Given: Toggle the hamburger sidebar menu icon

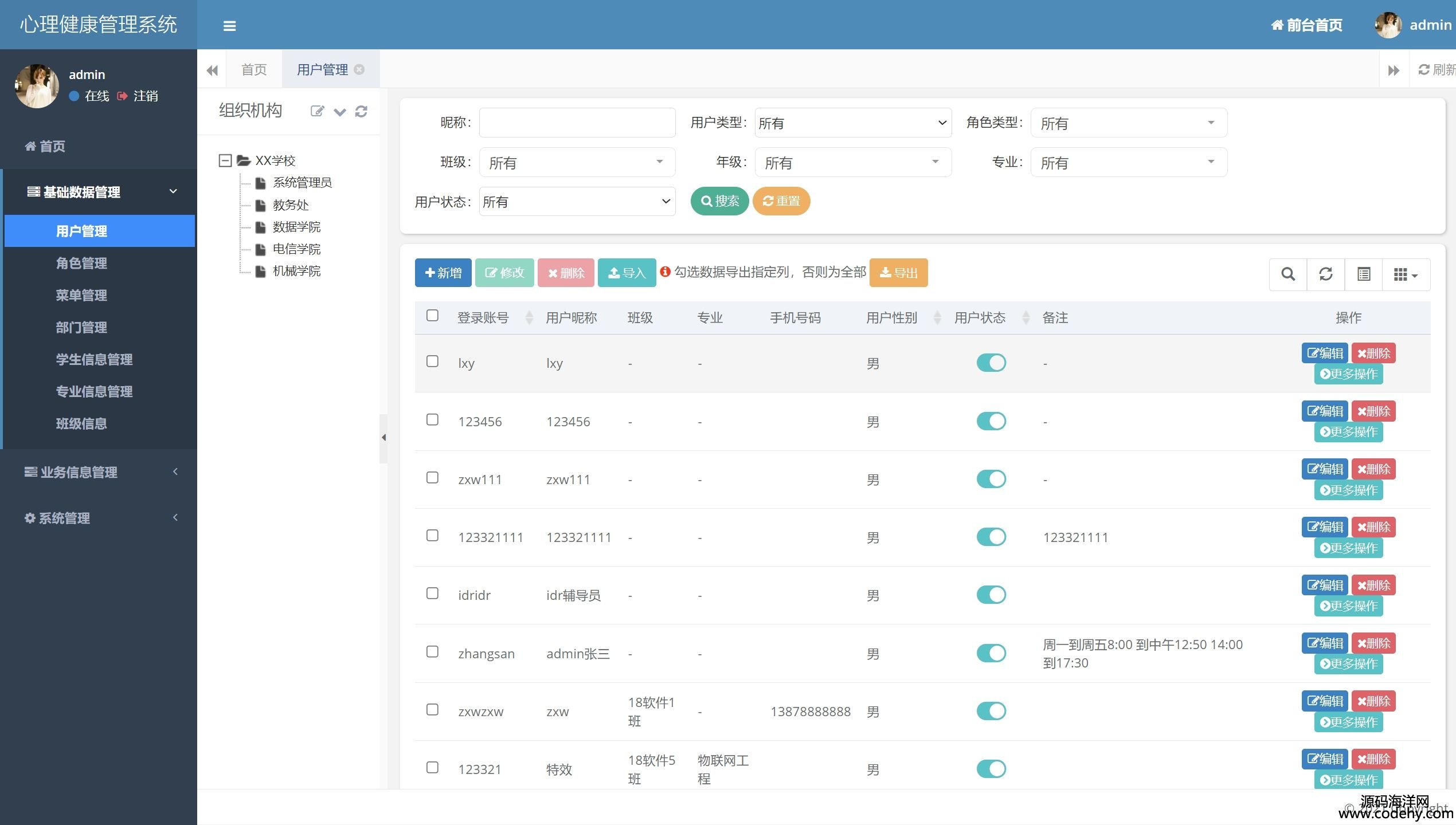Looking at the screenshot, I should point(229,26).
